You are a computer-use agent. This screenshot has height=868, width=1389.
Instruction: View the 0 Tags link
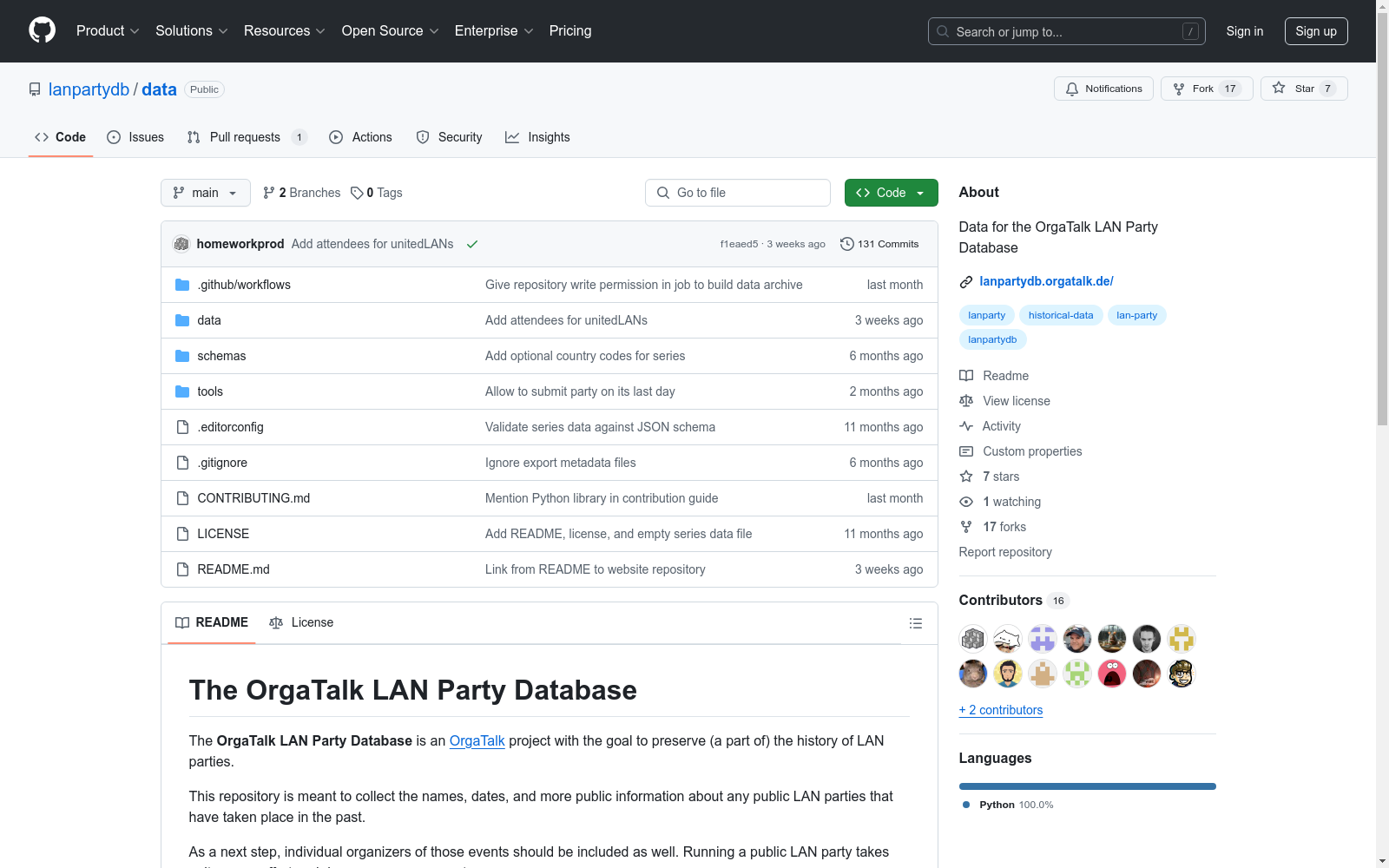377,193
